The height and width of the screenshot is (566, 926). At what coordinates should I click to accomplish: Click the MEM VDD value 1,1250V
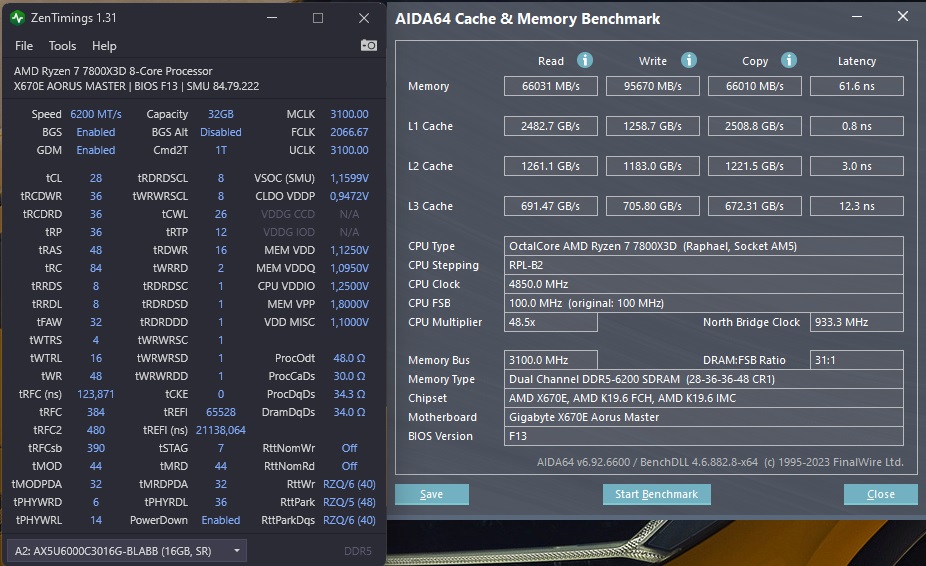pyautogui.click(x=349, y=250)
